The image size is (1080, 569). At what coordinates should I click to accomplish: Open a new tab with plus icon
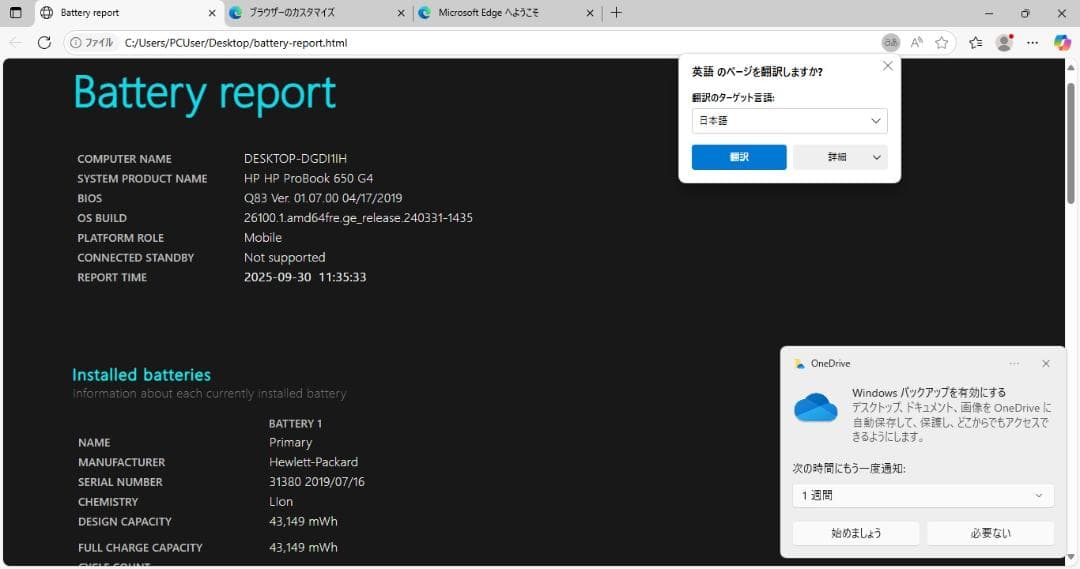(x=616, y=12)
